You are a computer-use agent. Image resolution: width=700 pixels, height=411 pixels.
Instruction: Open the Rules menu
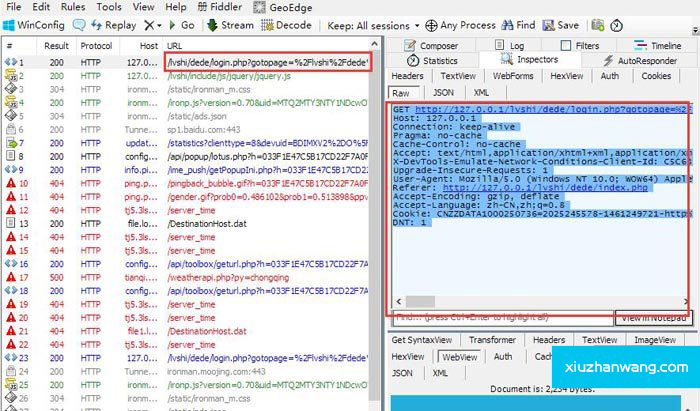pyautogui.click(x=72, y=7)
